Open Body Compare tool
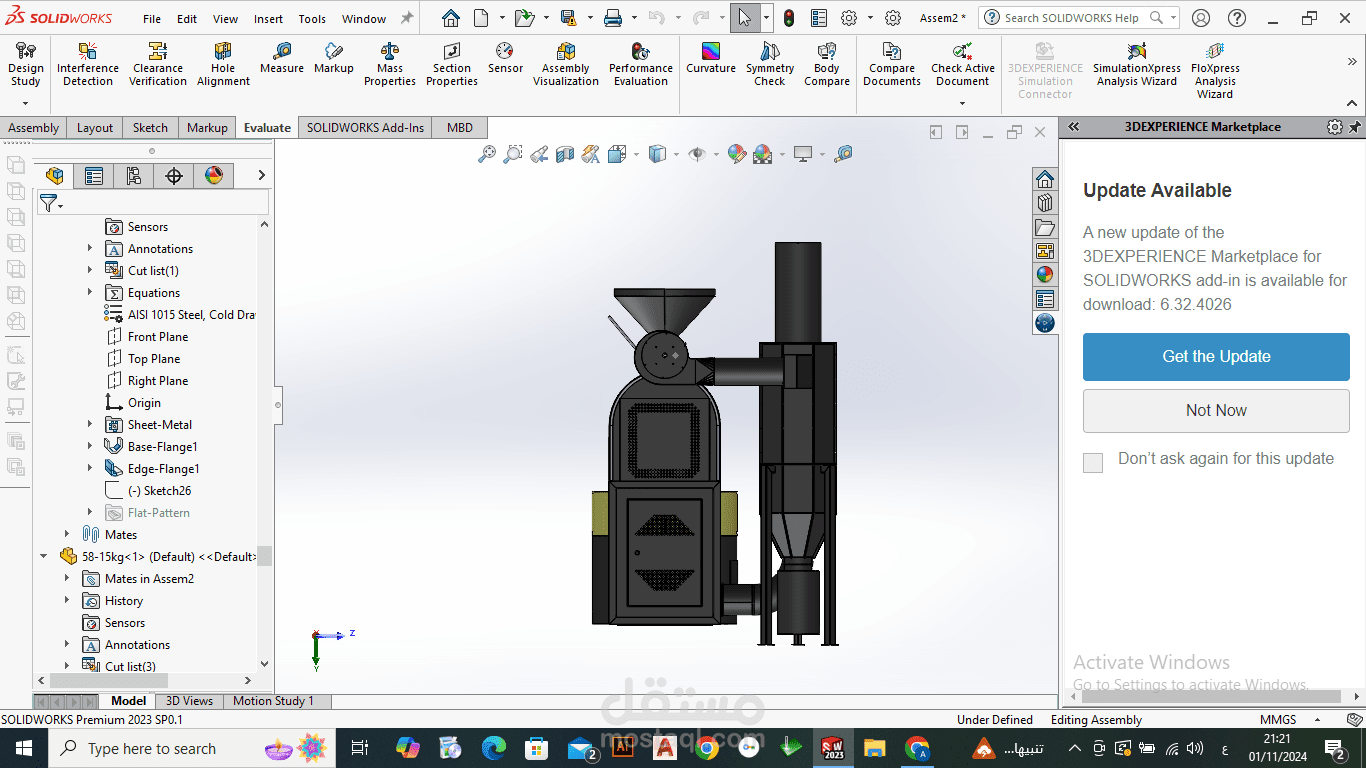This screenshot has height=768, width=1366. pos(827,64)
